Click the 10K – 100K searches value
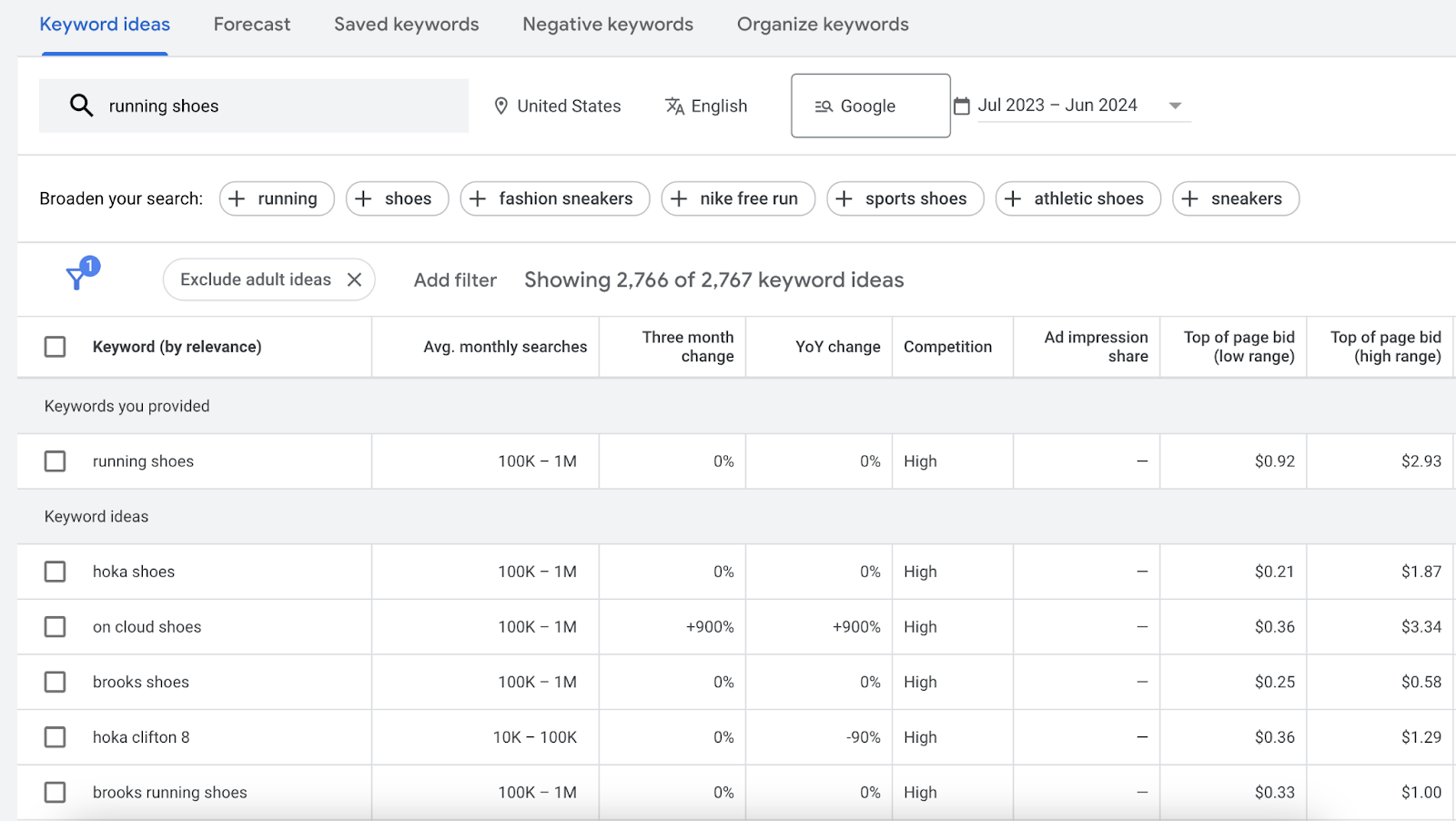Image resolution: width=1456 pixels, height=821 pixels. (535, 737)
